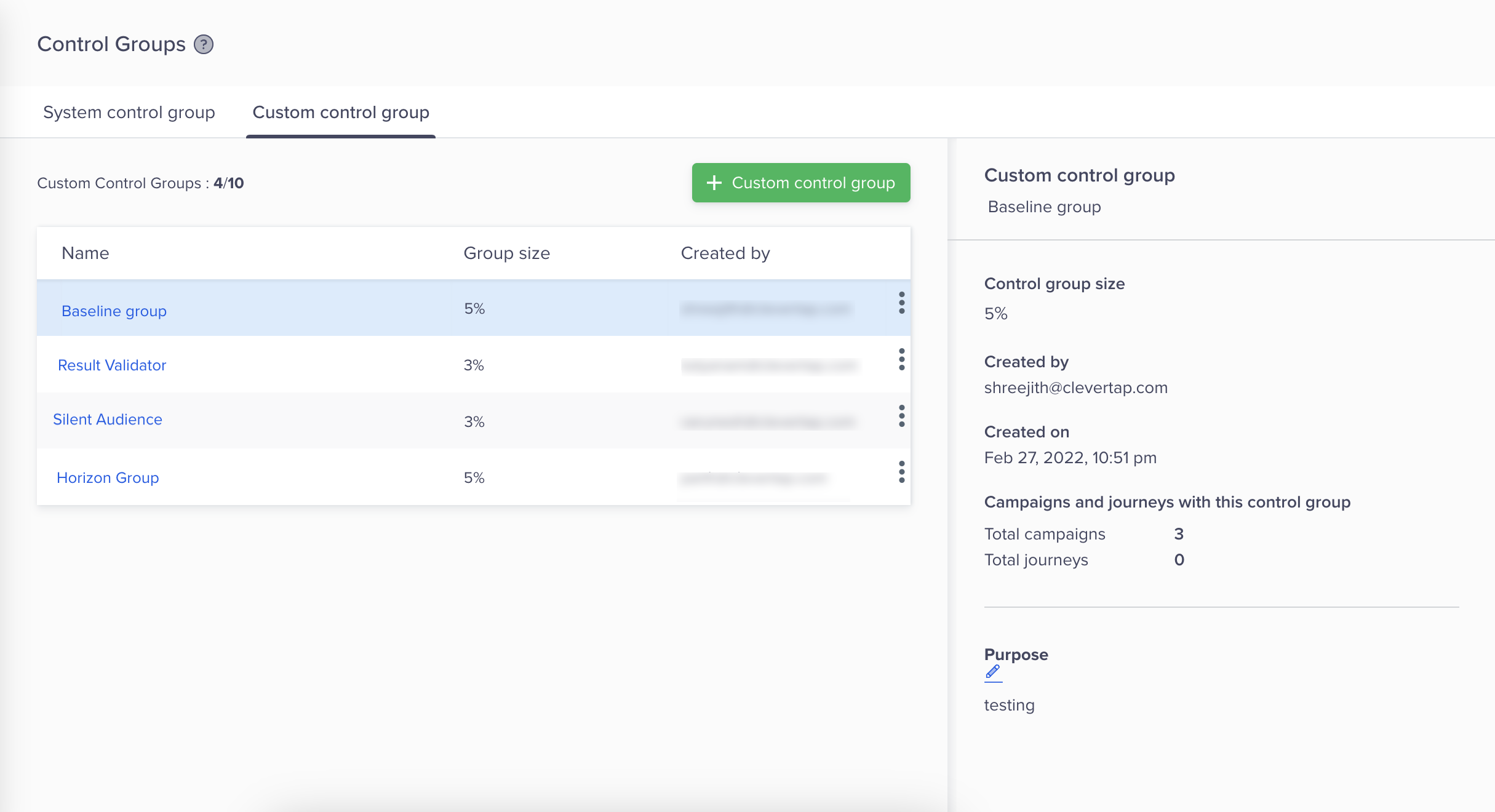Open the Horizon Group link

[108, 478]
